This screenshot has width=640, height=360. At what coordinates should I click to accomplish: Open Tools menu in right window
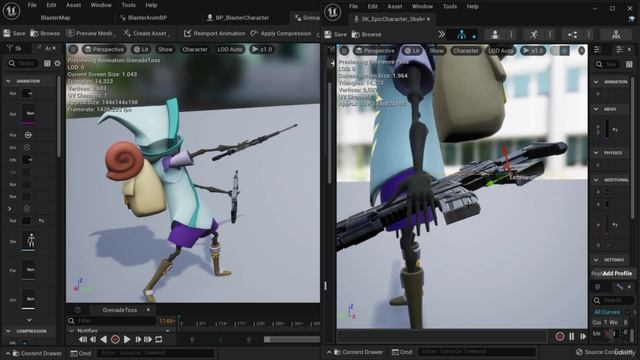pyautogui.click(x=449, y=7)
